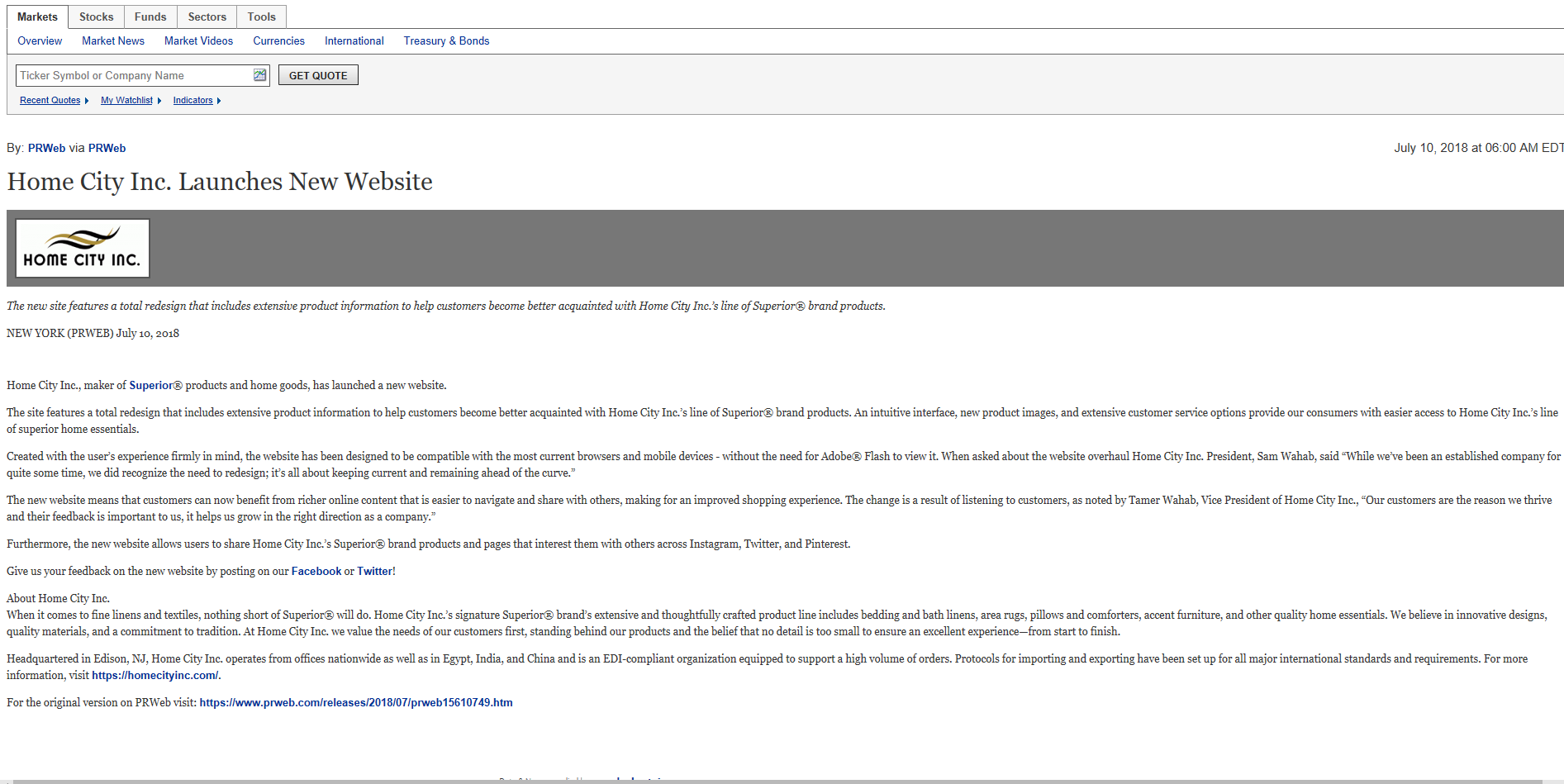Expand the Recent Quotes dropdown
The width and height of the screenshot is (1564, 784).
(x=53, y=101)
